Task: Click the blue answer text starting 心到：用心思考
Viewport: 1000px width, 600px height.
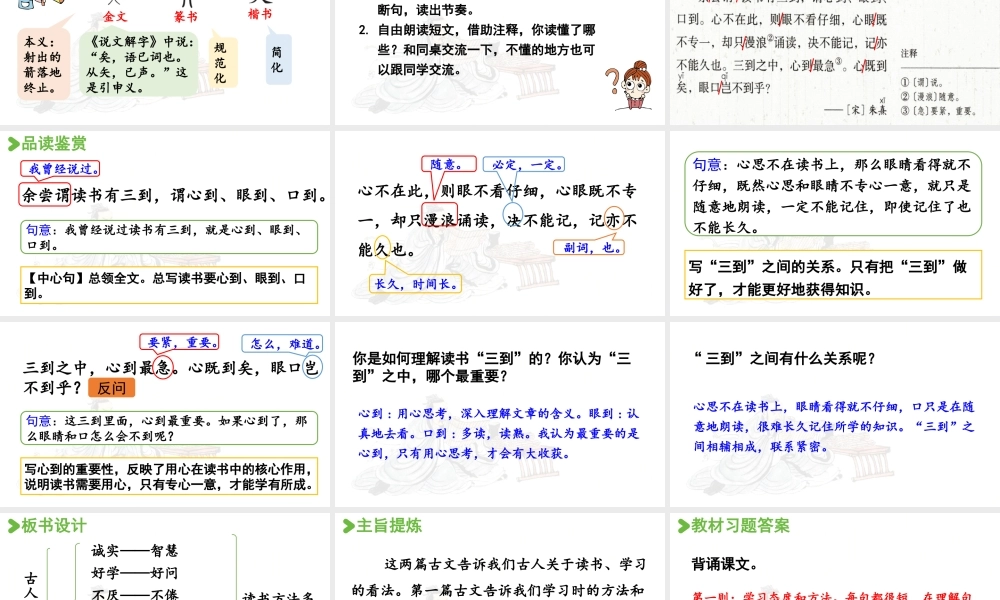Action: (498, 434)
